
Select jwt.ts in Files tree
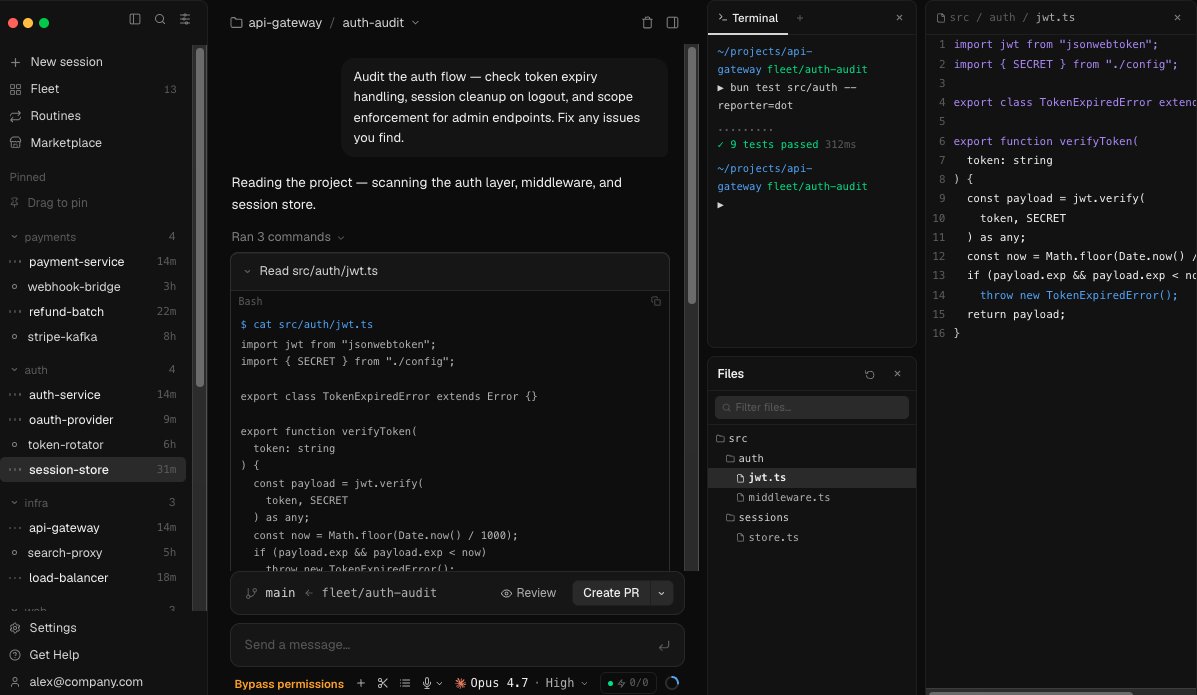(811, 478)
